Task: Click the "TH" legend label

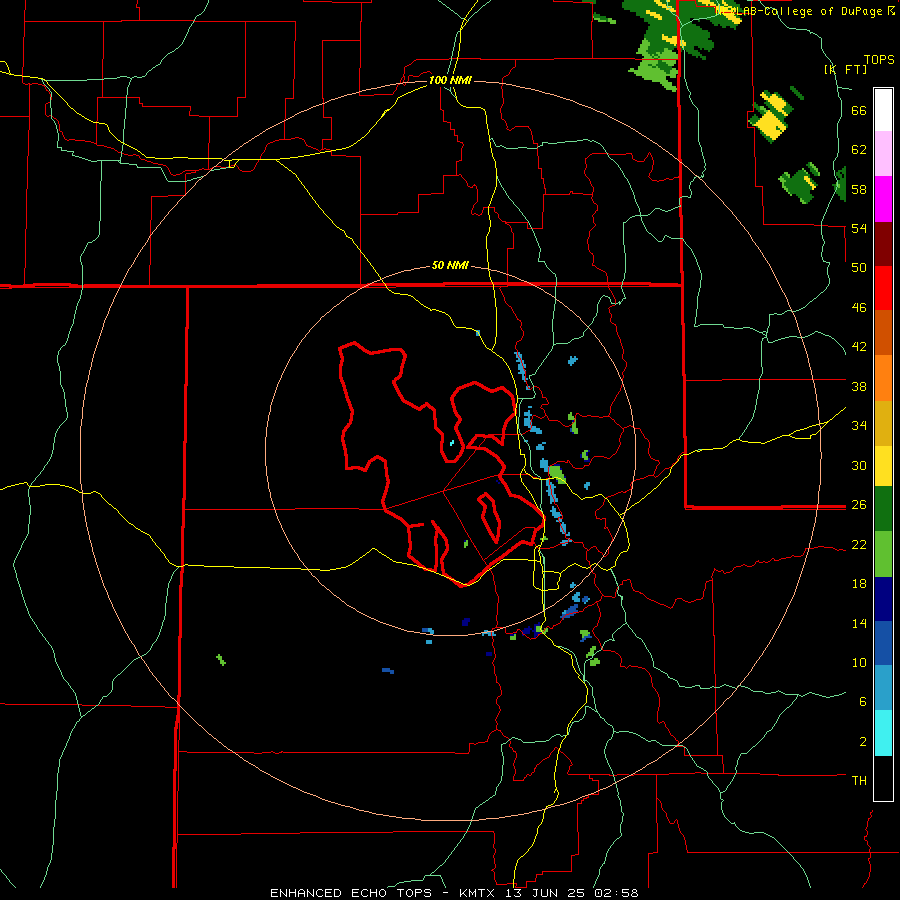Action: (859, 781)
